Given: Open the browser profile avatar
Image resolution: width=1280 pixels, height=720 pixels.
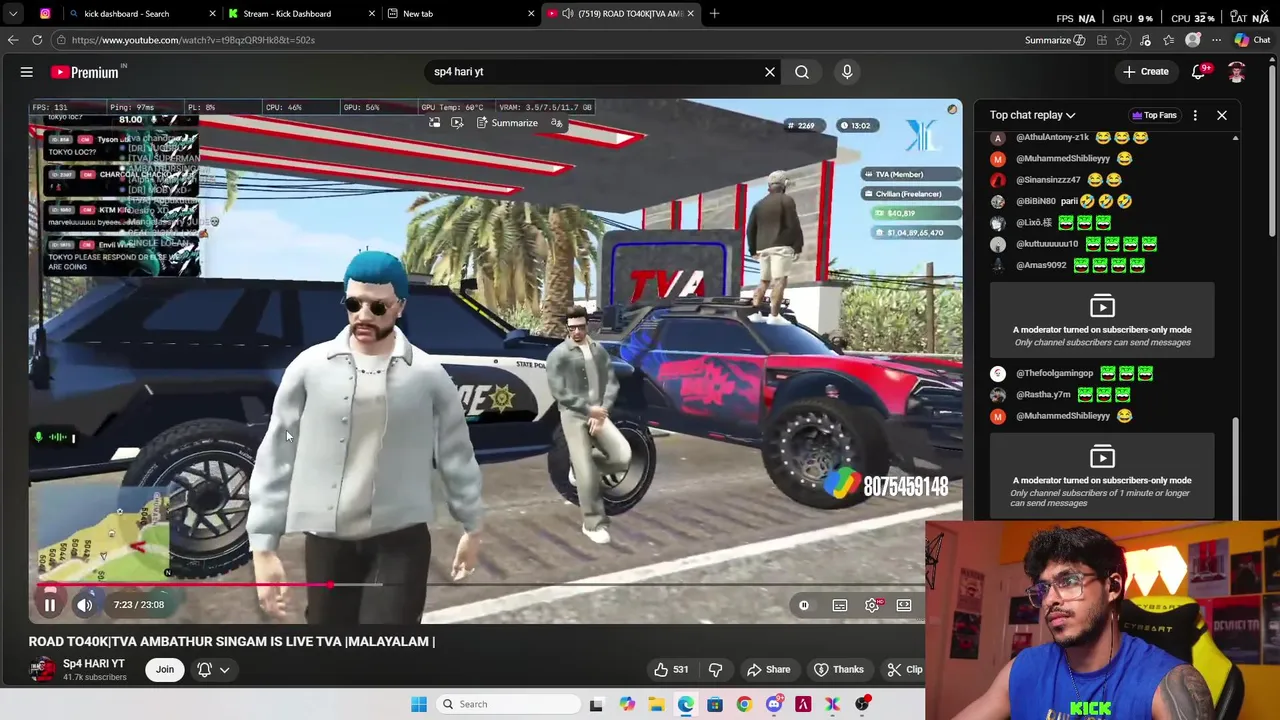Looking at the screenshot, I should (x=1193, y=40).
